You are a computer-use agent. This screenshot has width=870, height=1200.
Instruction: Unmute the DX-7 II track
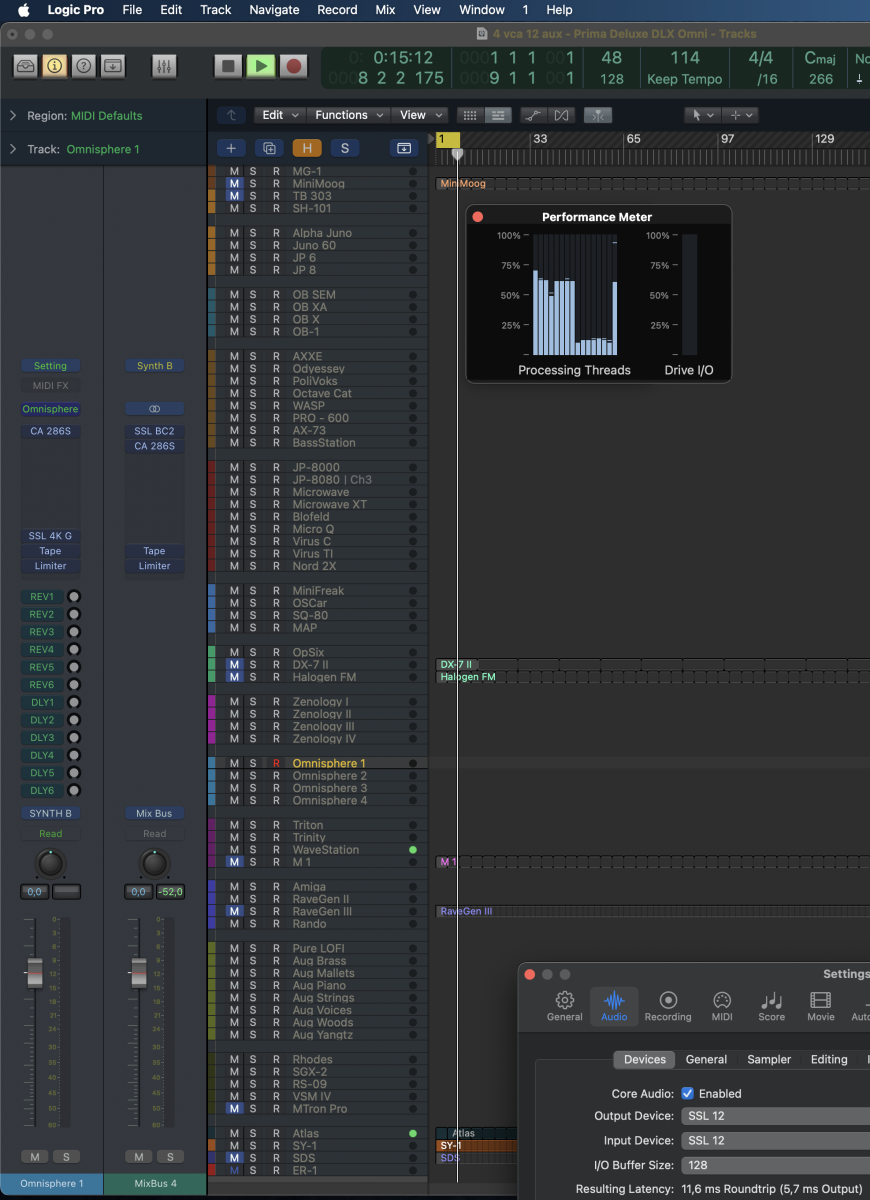coord(234,665)
